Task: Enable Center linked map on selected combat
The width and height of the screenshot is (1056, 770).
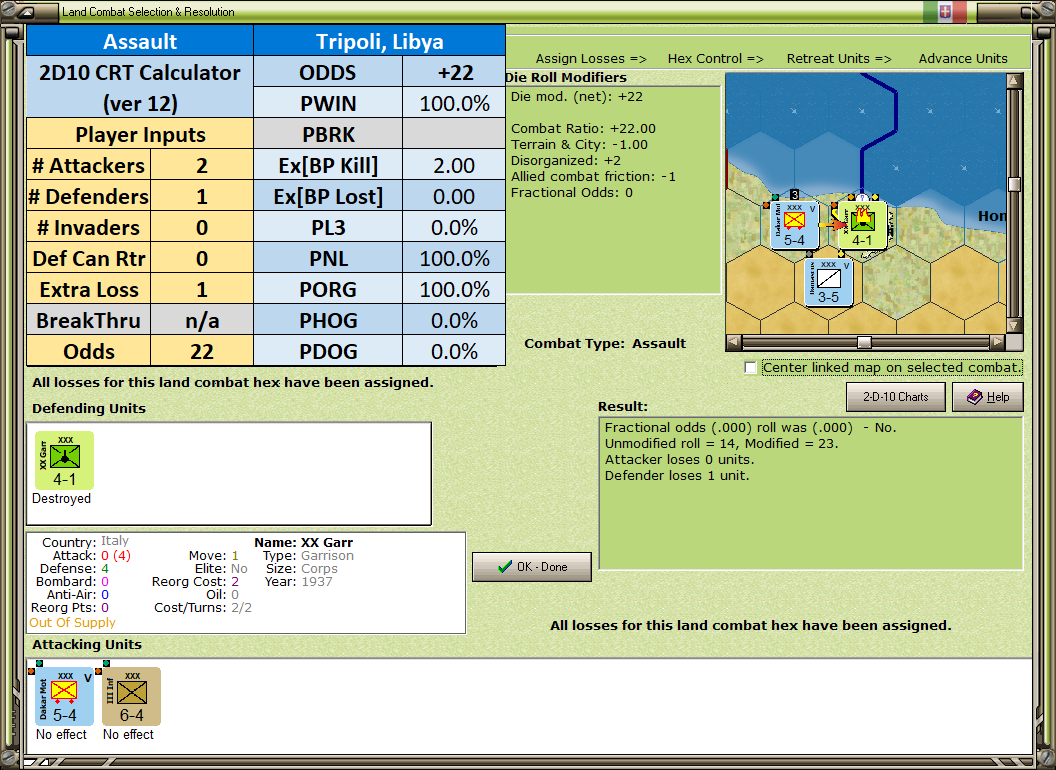Action: [x=750, y=368]
